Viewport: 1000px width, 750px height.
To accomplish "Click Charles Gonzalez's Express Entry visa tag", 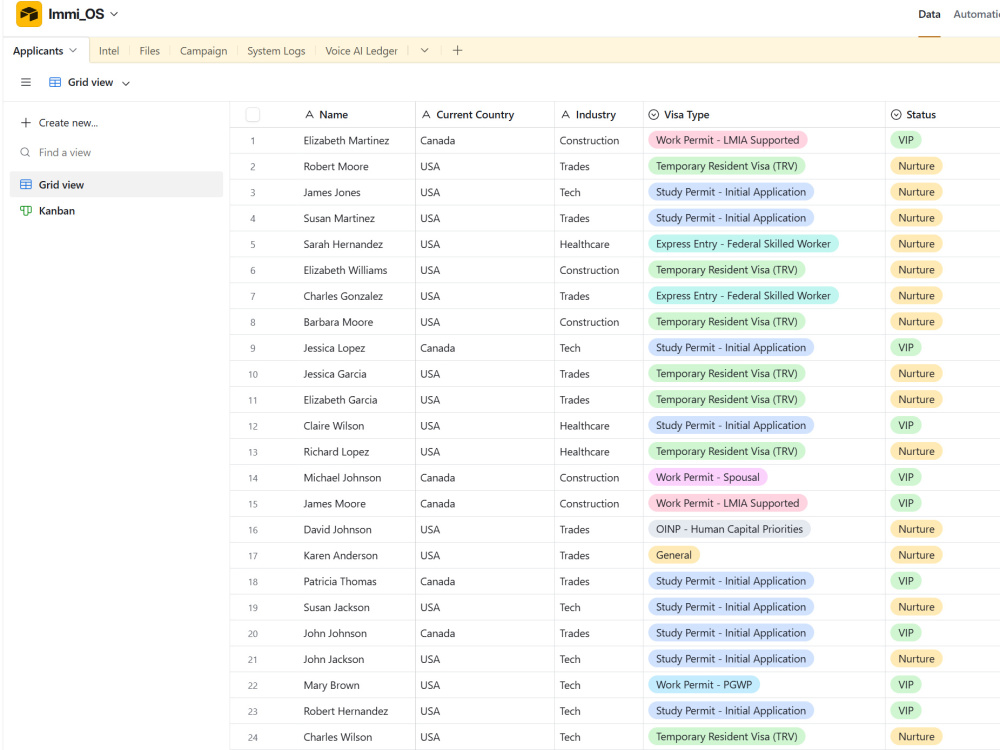I will [743, 296].
